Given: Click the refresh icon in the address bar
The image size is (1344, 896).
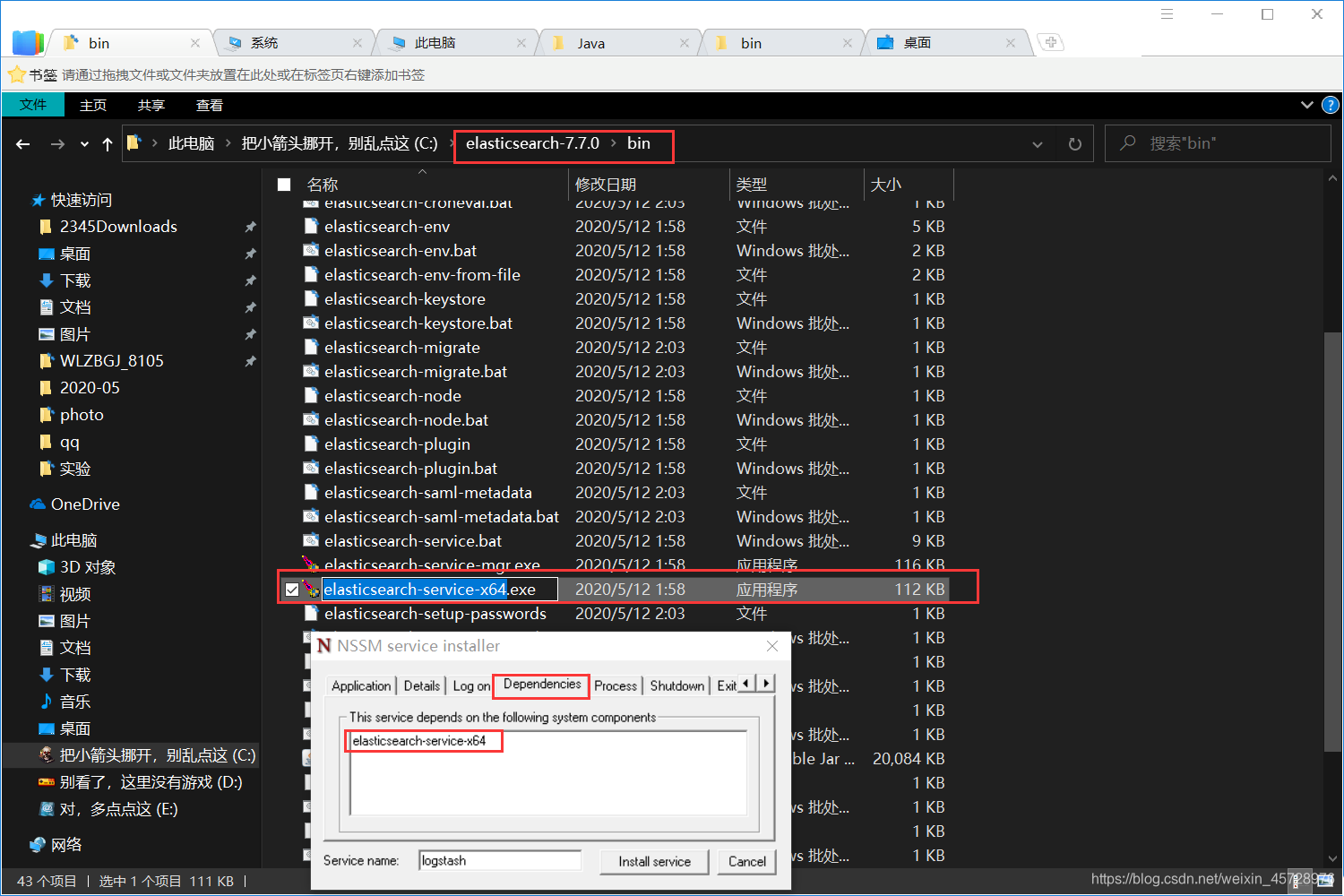Looking at the screenshot, I should pyautogui.click(x=1074, y=143).
